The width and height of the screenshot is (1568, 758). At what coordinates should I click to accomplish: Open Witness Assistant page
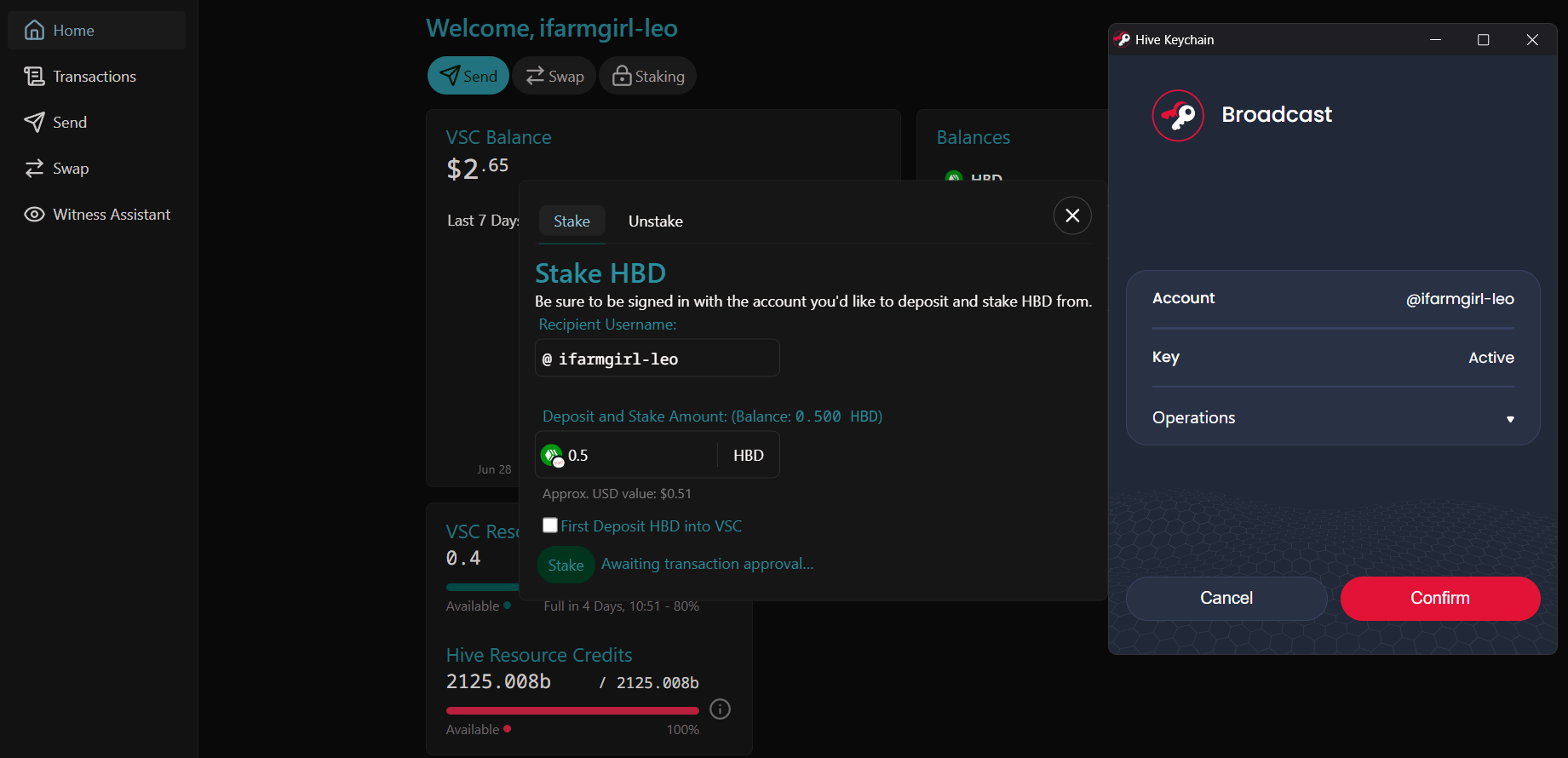[96, 215]
